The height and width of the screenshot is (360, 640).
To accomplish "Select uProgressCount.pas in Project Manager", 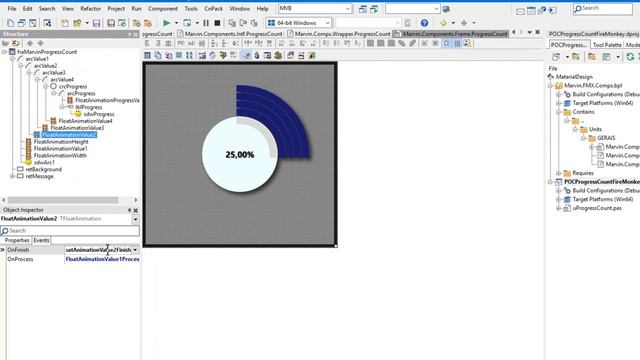I will tap(597, 208).
